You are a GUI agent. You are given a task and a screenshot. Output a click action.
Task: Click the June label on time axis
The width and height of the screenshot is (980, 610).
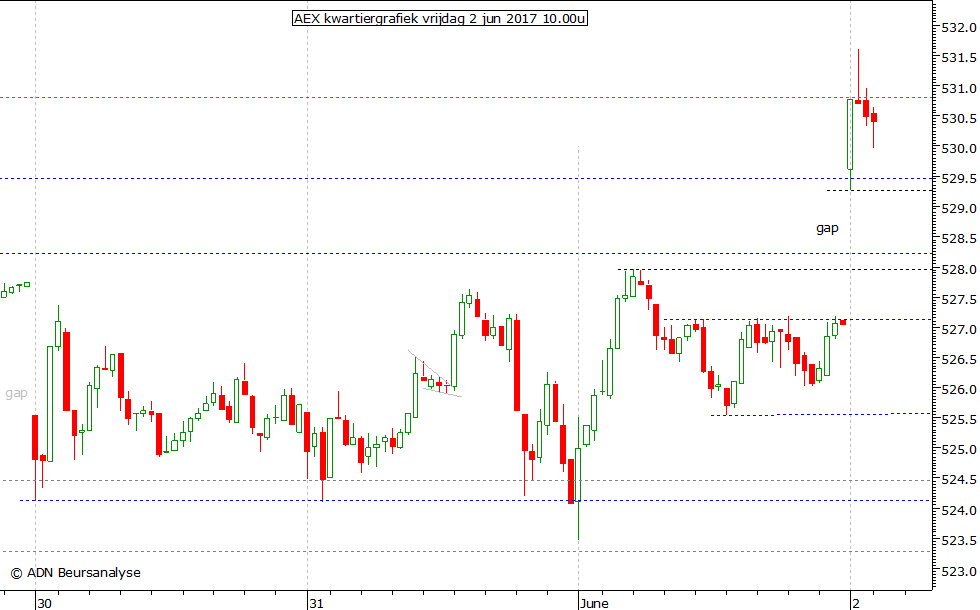point(594,603)
